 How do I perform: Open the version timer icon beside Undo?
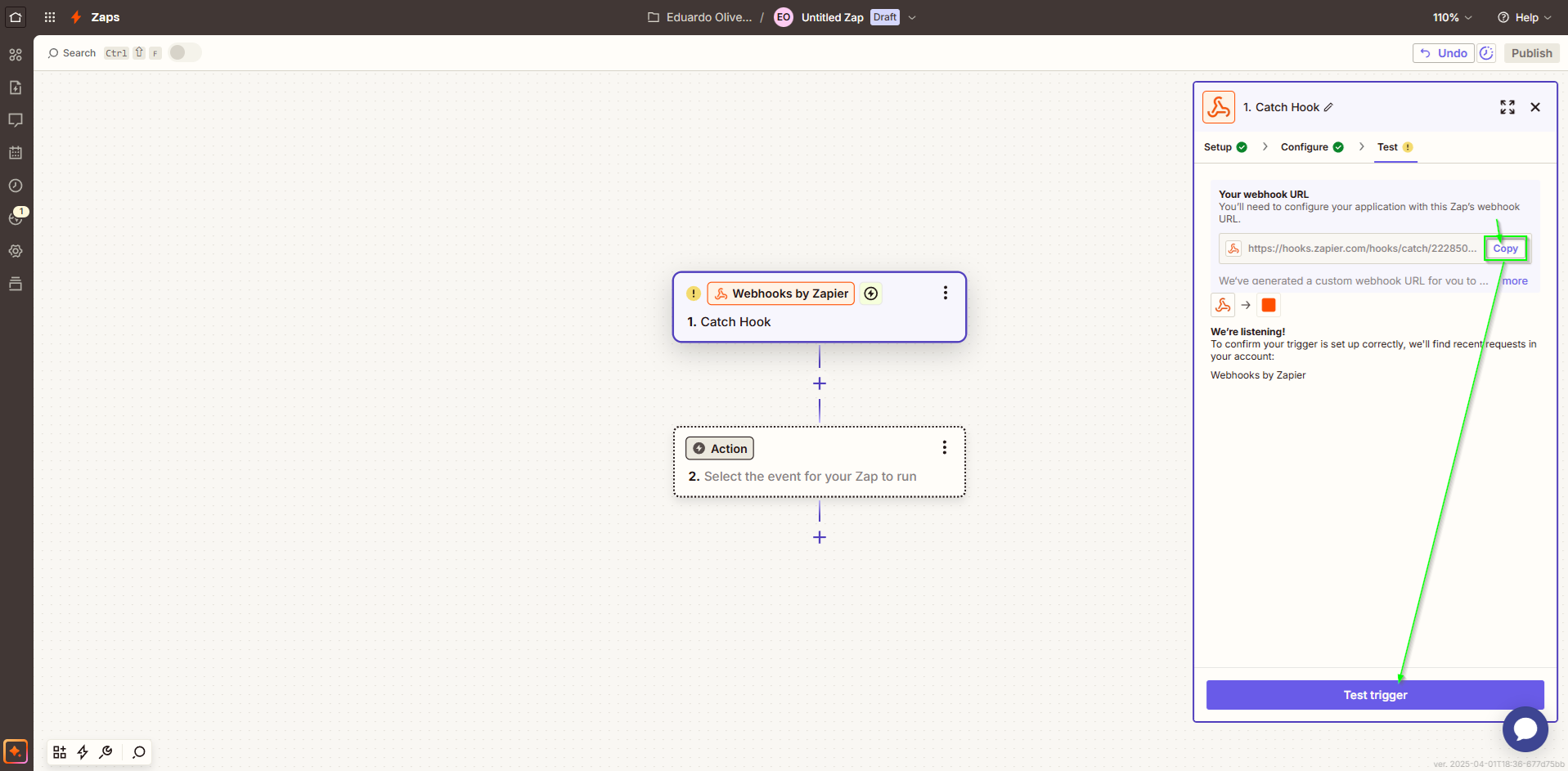(1486, 53)
